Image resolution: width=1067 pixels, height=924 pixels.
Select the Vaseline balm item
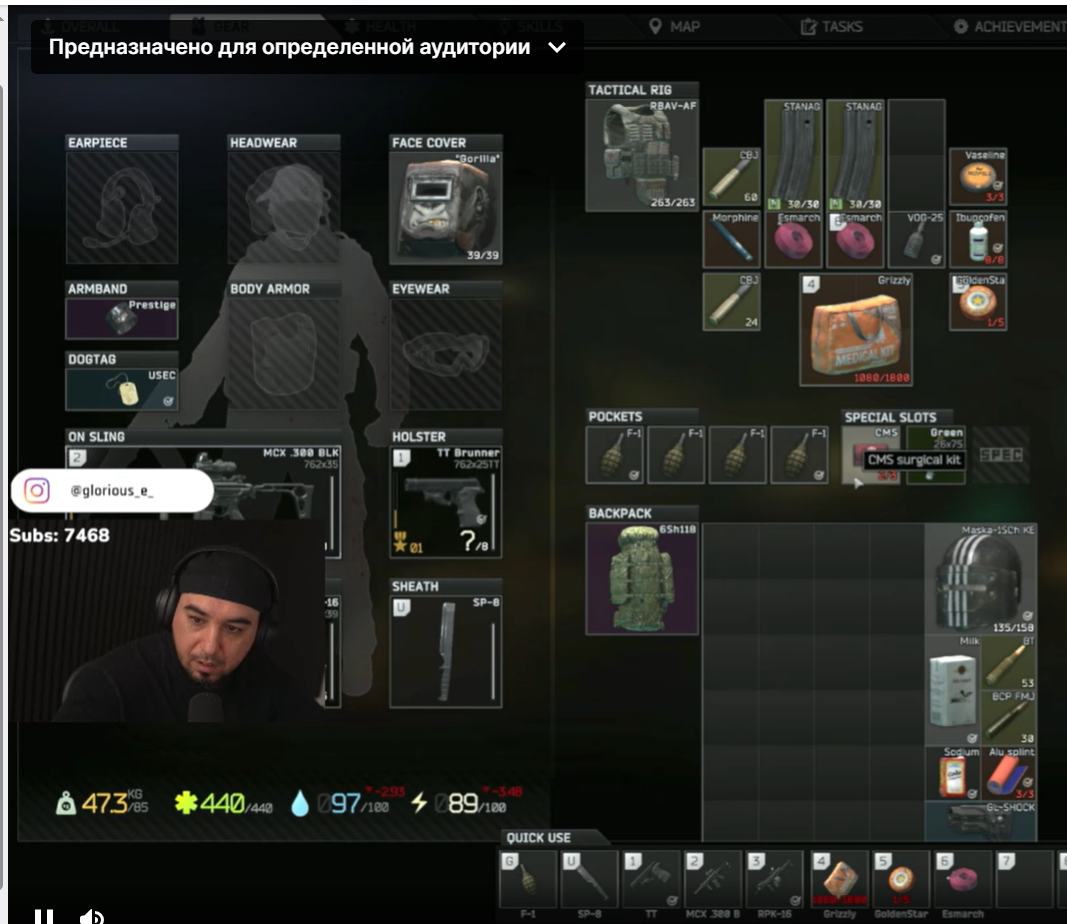pos(978,177)
